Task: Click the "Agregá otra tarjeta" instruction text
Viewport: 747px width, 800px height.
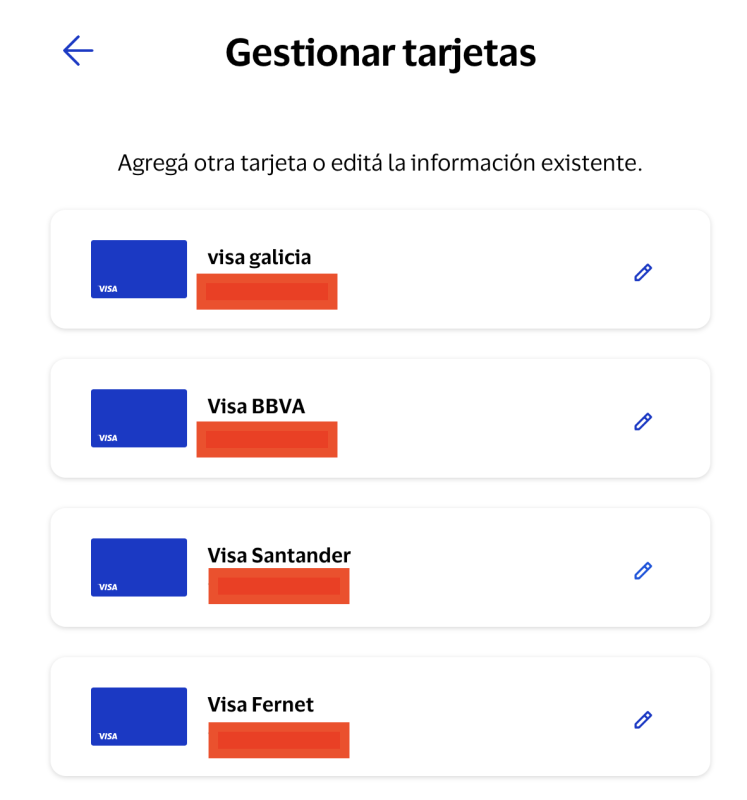Action: (380, 162)
